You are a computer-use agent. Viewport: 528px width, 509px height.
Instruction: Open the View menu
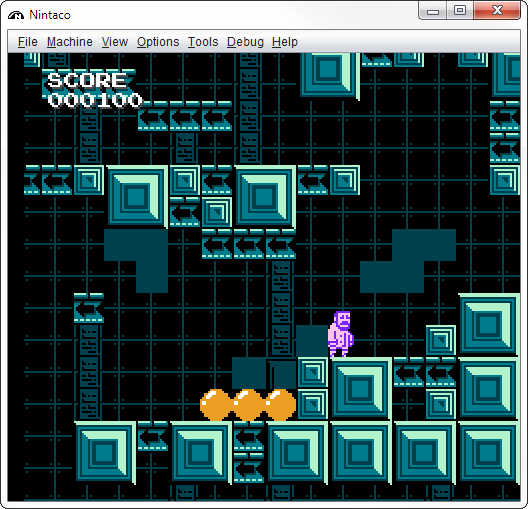click(x=115, y=42)
